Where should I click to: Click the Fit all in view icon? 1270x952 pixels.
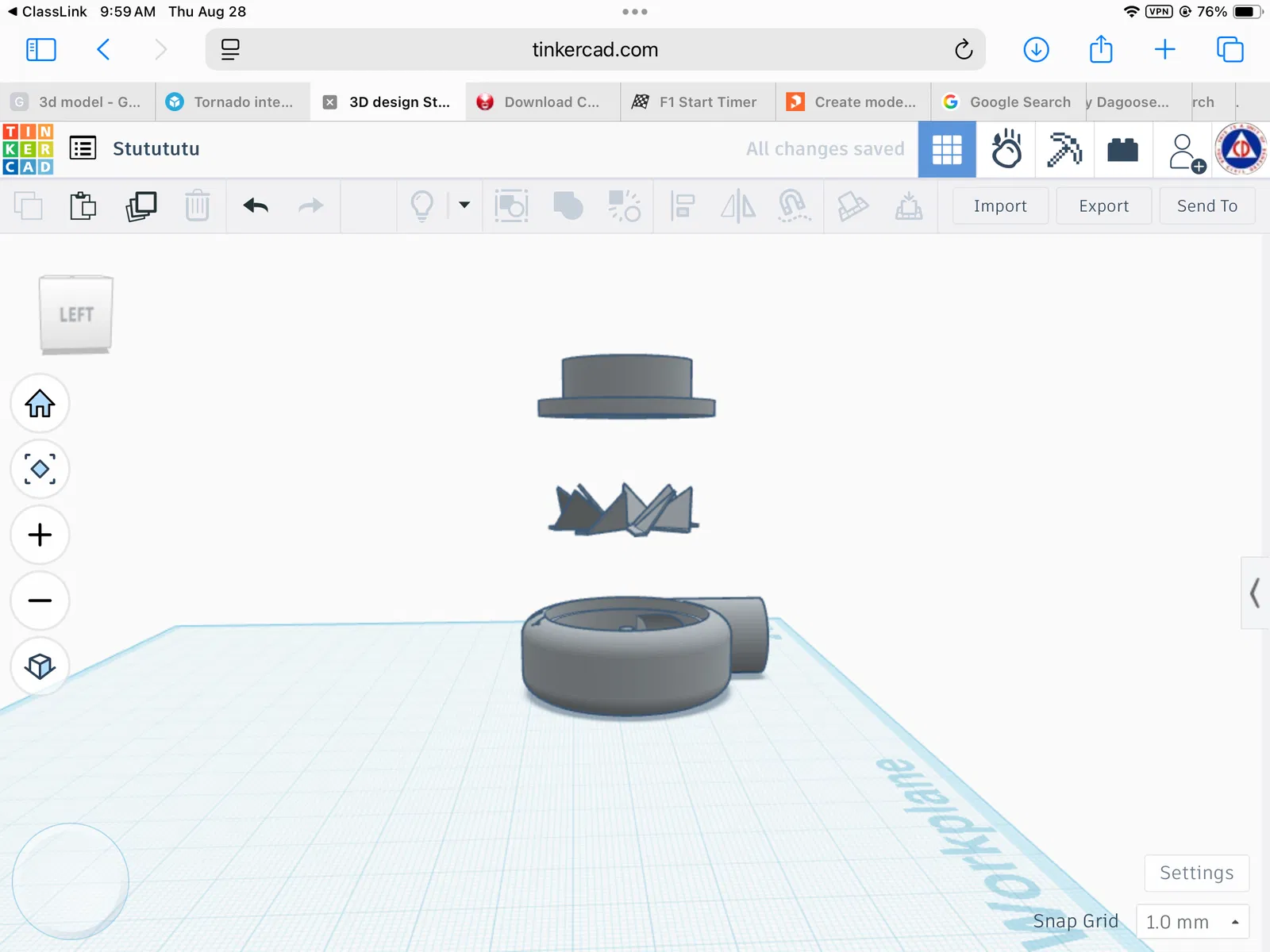pos(40,469)
